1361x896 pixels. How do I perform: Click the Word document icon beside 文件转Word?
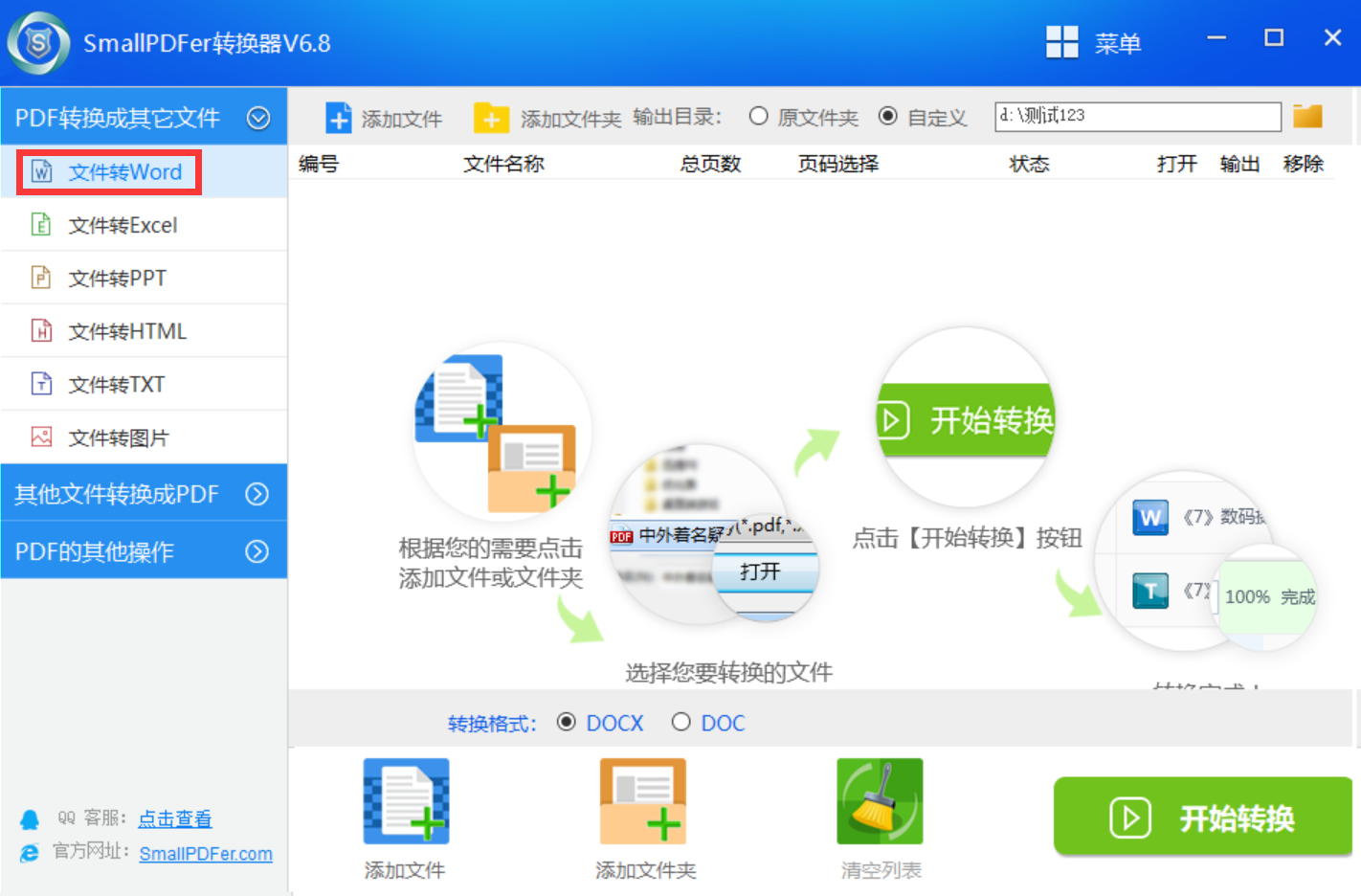coord(41,172)
